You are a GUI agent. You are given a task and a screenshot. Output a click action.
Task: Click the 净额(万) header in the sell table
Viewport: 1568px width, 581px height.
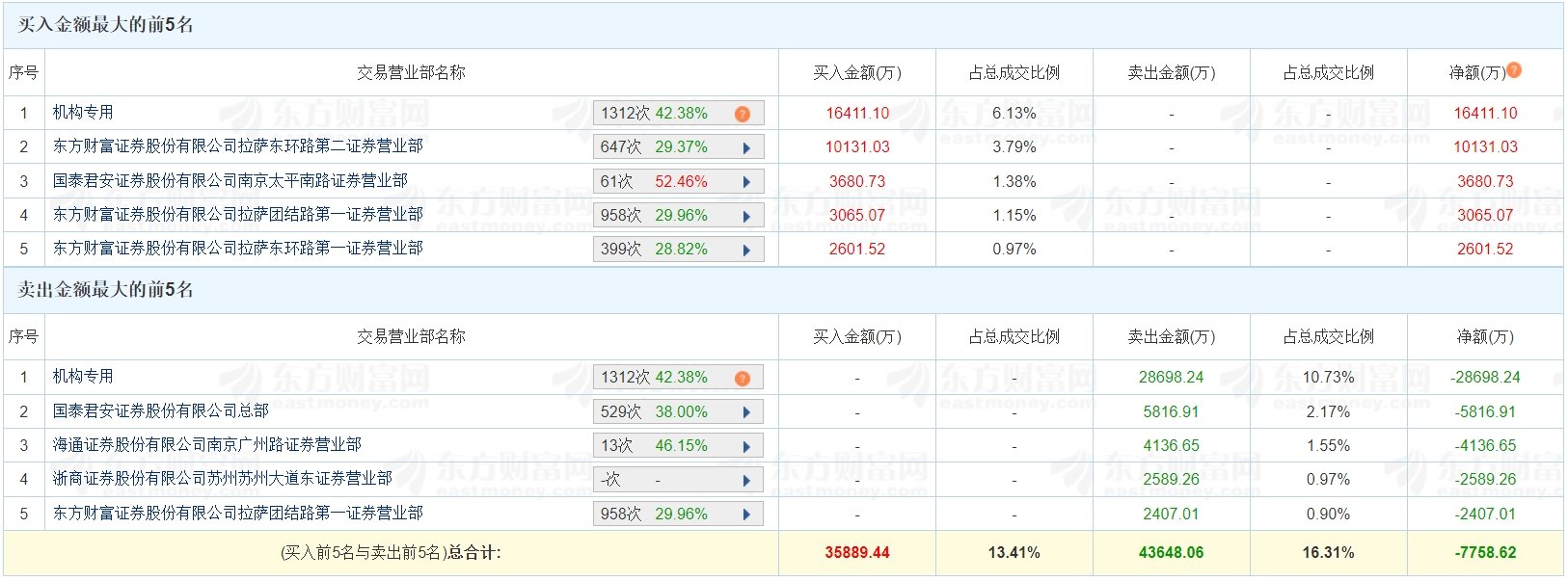1485,336
